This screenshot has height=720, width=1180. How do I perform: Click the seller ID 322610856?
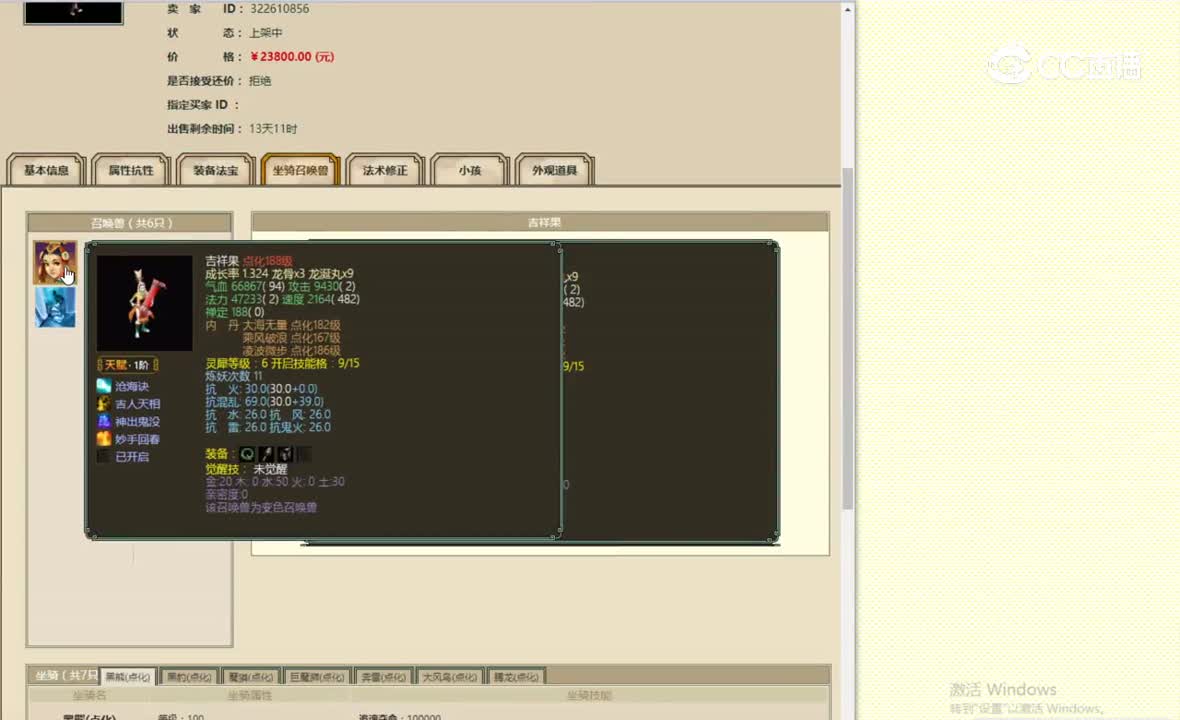(x=279, y=8)
